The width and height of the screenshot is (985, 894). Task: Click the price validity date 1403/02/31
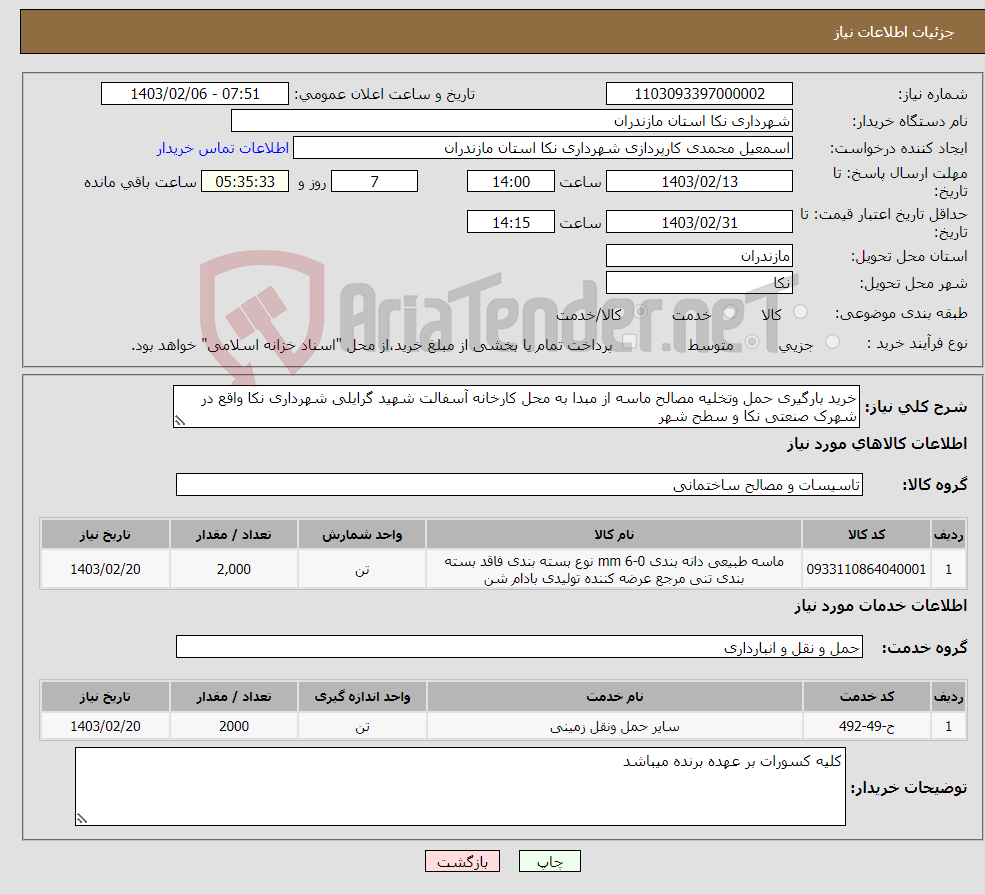(x=699, y=222)
